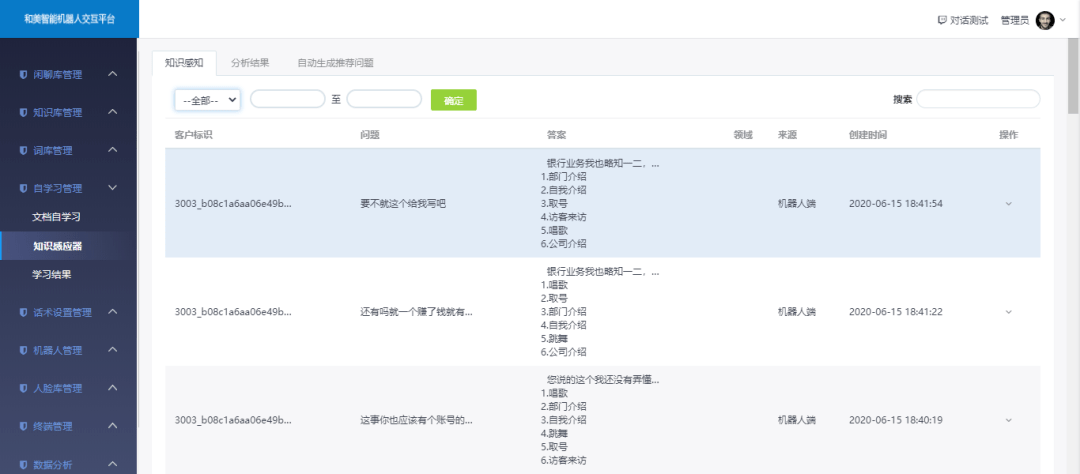Open the --全部-- filter dropdown
Viewport: 1080px width, 474px height.
(207, 100)
